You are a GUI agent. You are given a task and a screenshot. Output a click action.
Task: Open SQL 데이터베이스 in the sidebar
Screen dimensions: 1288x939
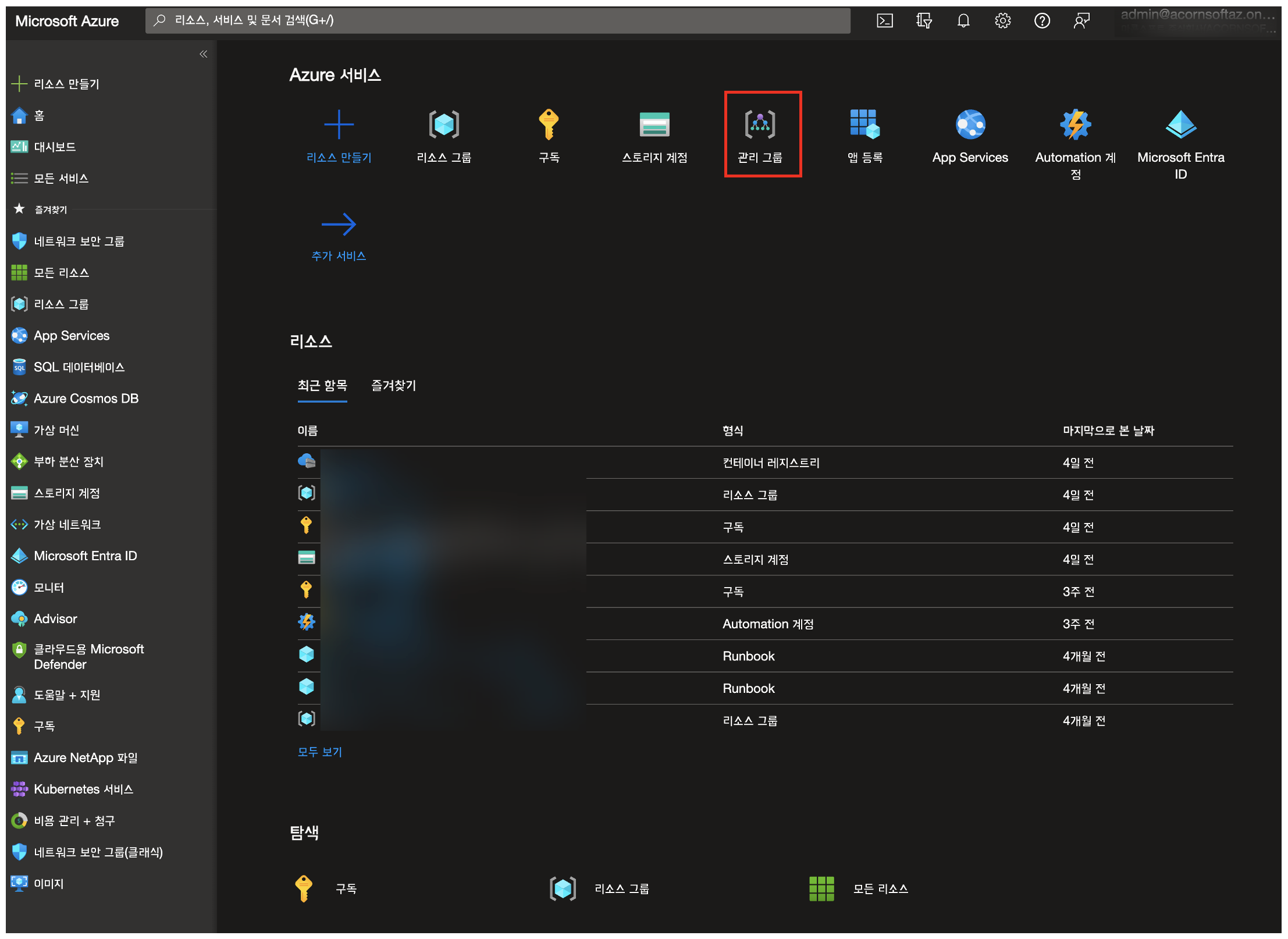point(68,367)
